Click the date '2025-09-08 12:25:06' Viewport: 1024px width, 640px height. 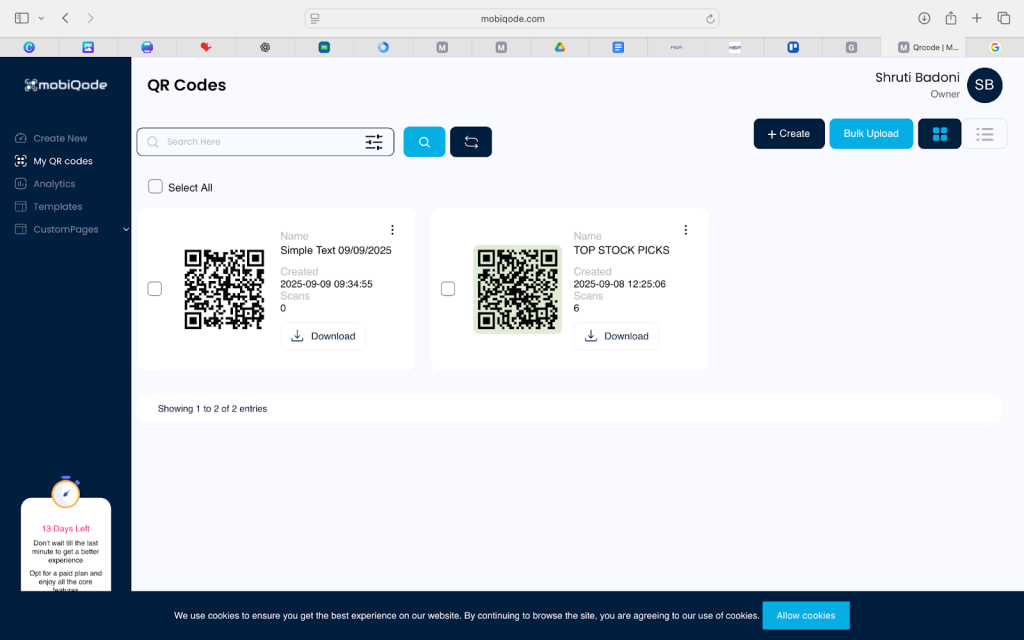click(x=619, y=284)
